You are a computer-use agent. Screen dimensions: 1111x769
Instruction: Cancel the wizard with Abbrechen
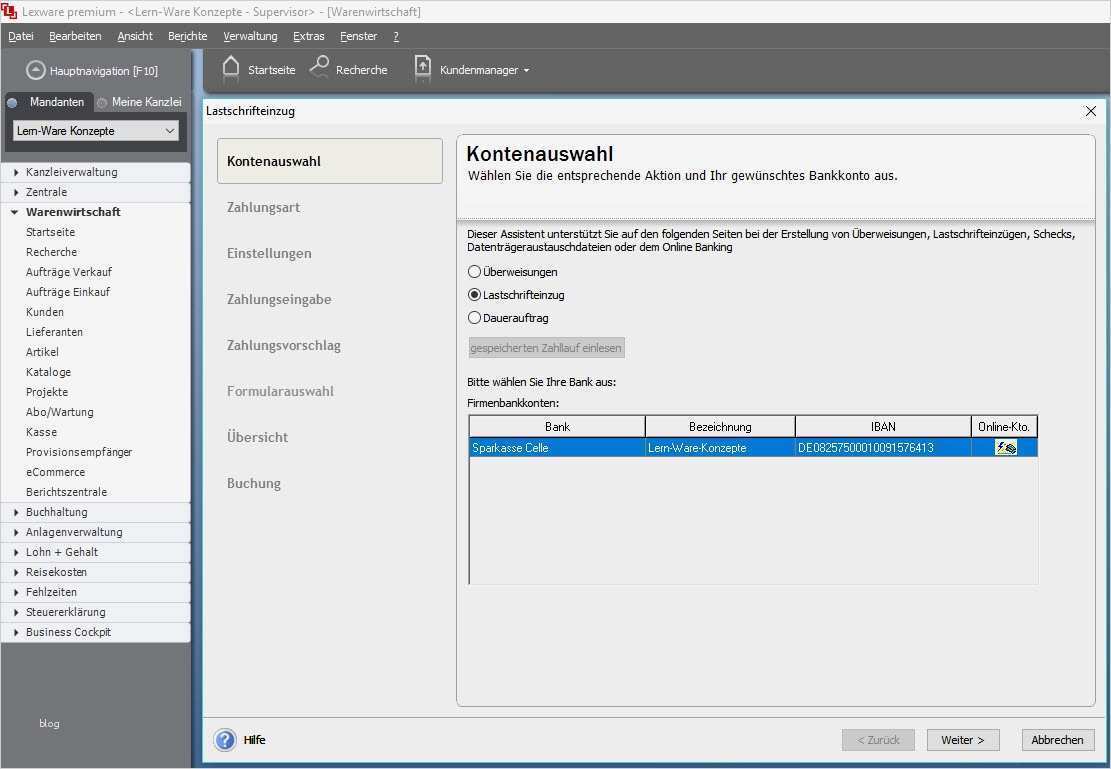1057,740
